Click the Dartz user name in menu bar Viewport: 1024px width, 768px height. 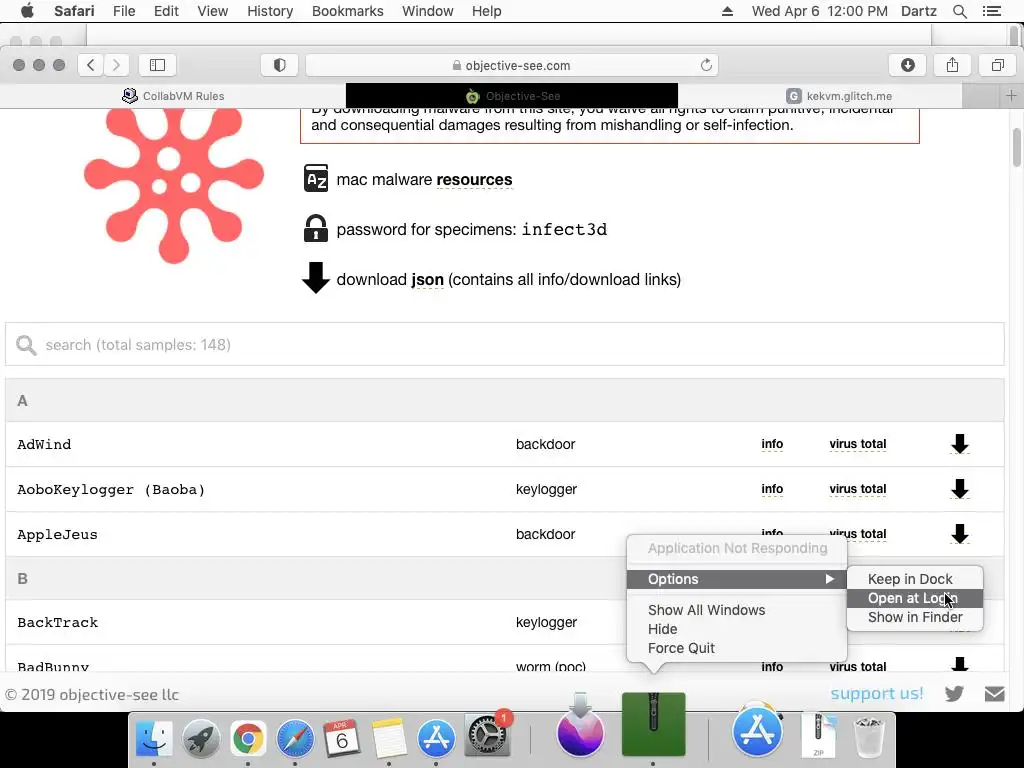coord(918,11)
